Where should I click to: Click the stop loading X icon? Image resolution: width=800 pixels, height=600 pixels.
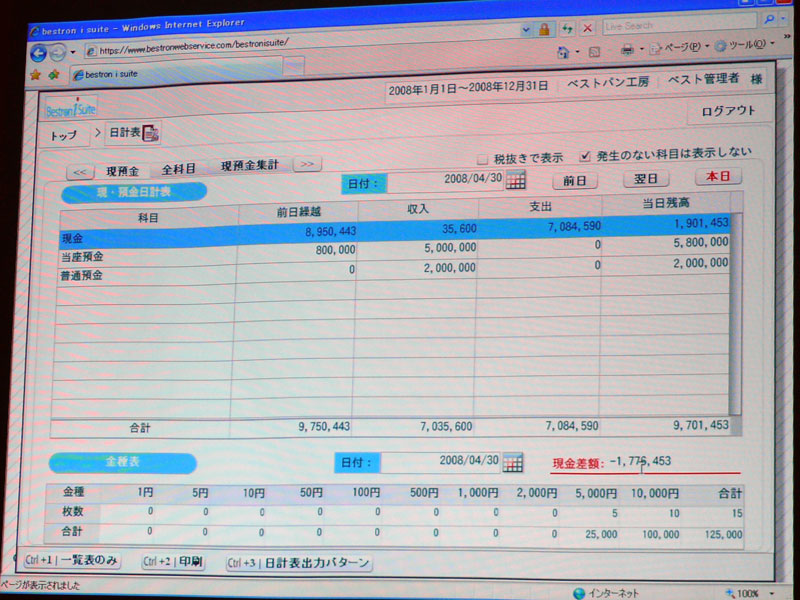tap(587, 28)
